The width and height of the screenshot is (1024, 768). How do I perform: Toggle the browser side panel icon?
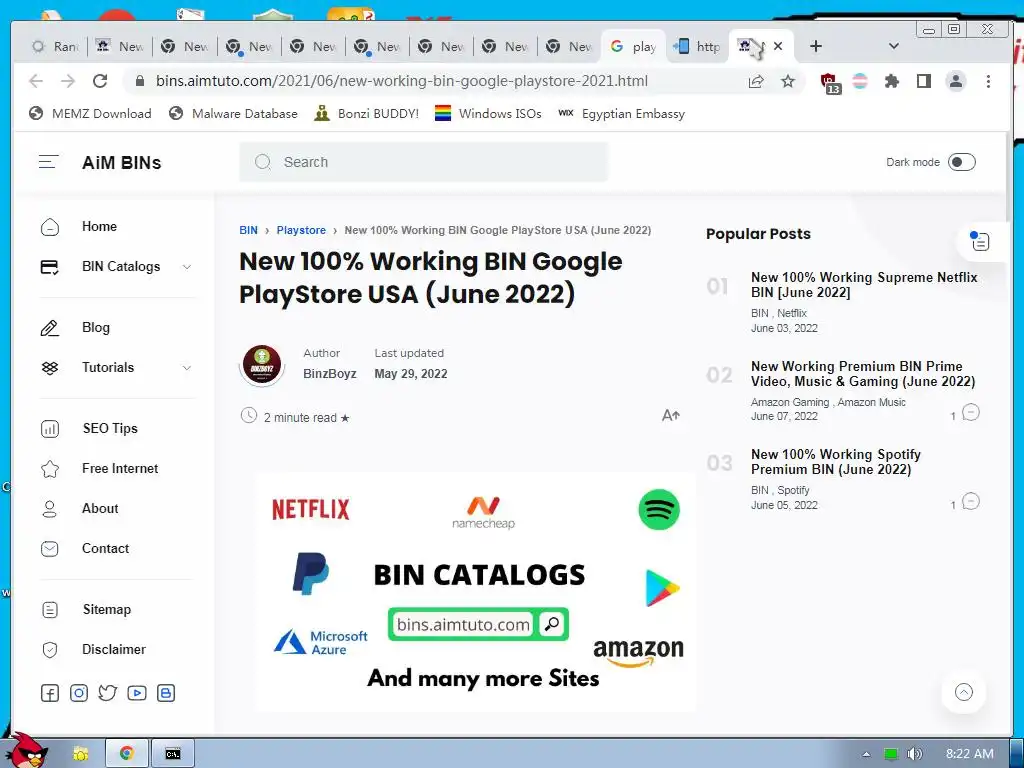coord(923,81)
